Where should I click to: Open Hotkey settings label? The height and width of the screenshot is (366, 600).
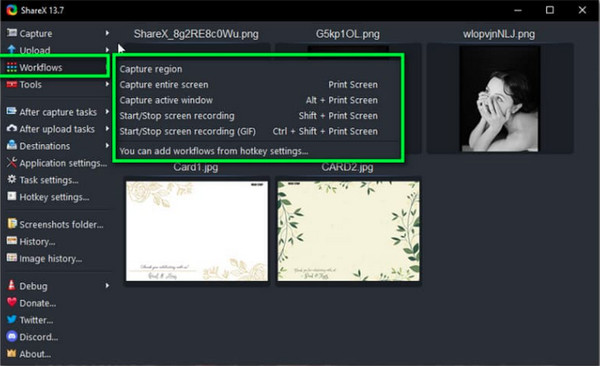tap(54, 197)
